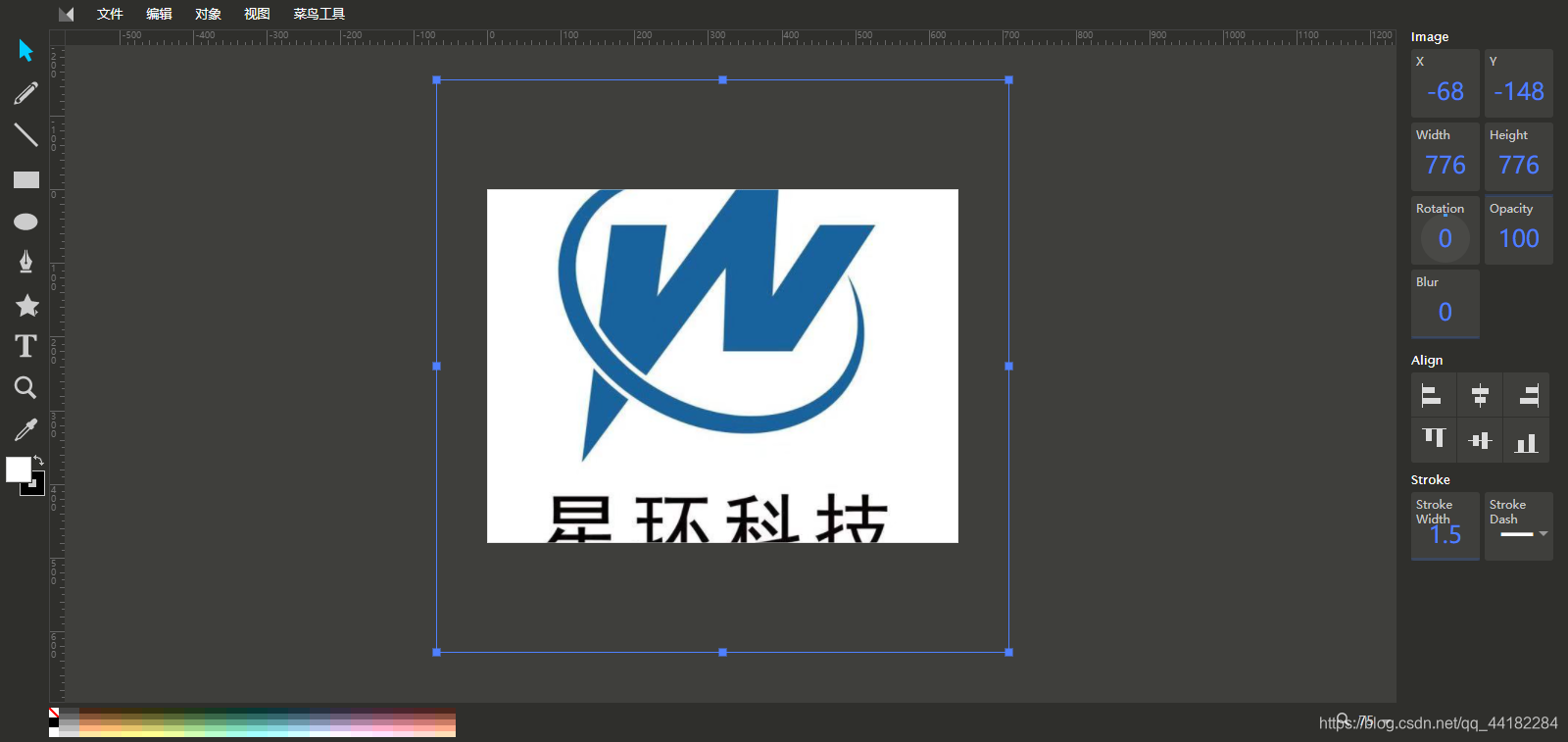Open the 菜鸟工具 menu

318,14
